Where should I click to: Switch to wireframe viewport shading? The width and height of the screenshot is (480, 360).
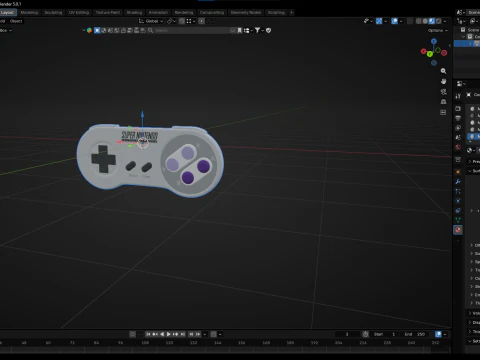418,21
